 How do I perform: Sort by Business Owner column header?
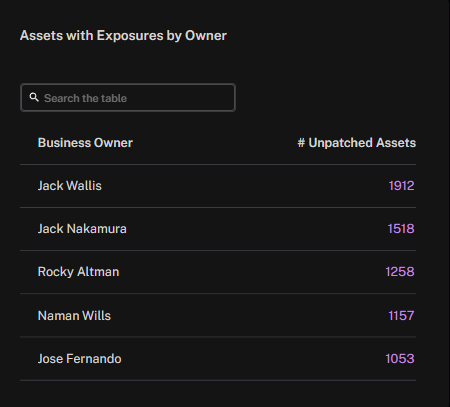(x=85, y=143)
